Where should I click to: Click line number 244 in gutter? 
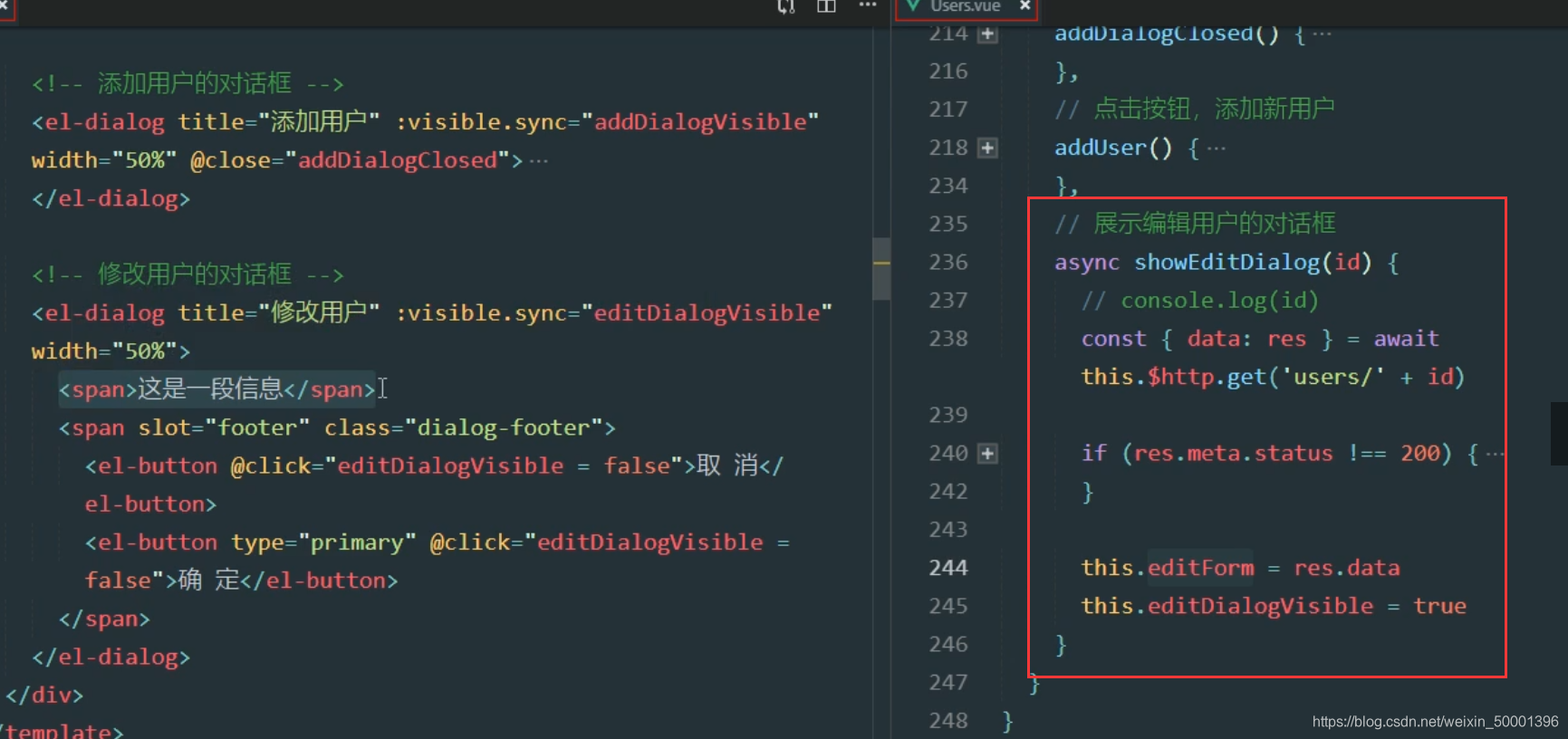[x=948, y=568]
